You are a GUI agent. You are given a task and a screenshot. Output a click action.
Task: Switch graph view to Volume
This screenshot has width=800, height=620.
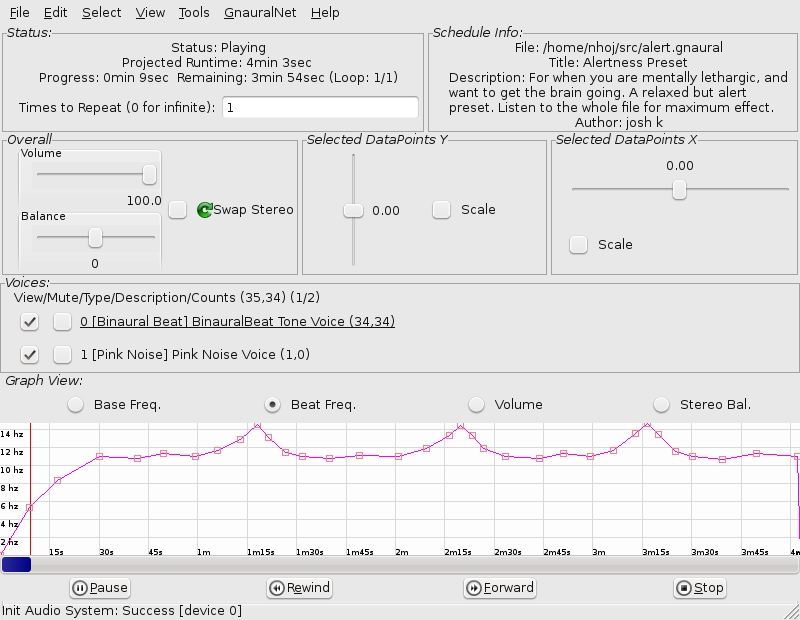(477, 405)
